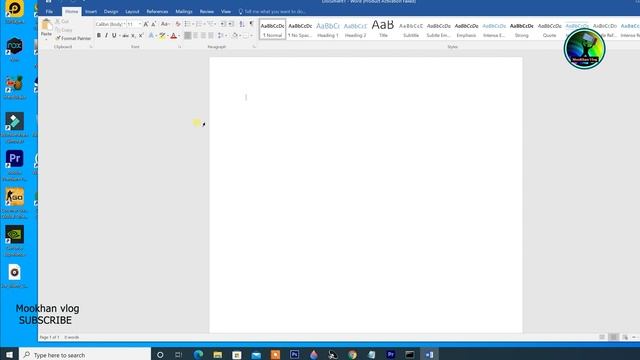Open the Mail app on the taskbar
The image size is (640, 360).
coord(256,355)
